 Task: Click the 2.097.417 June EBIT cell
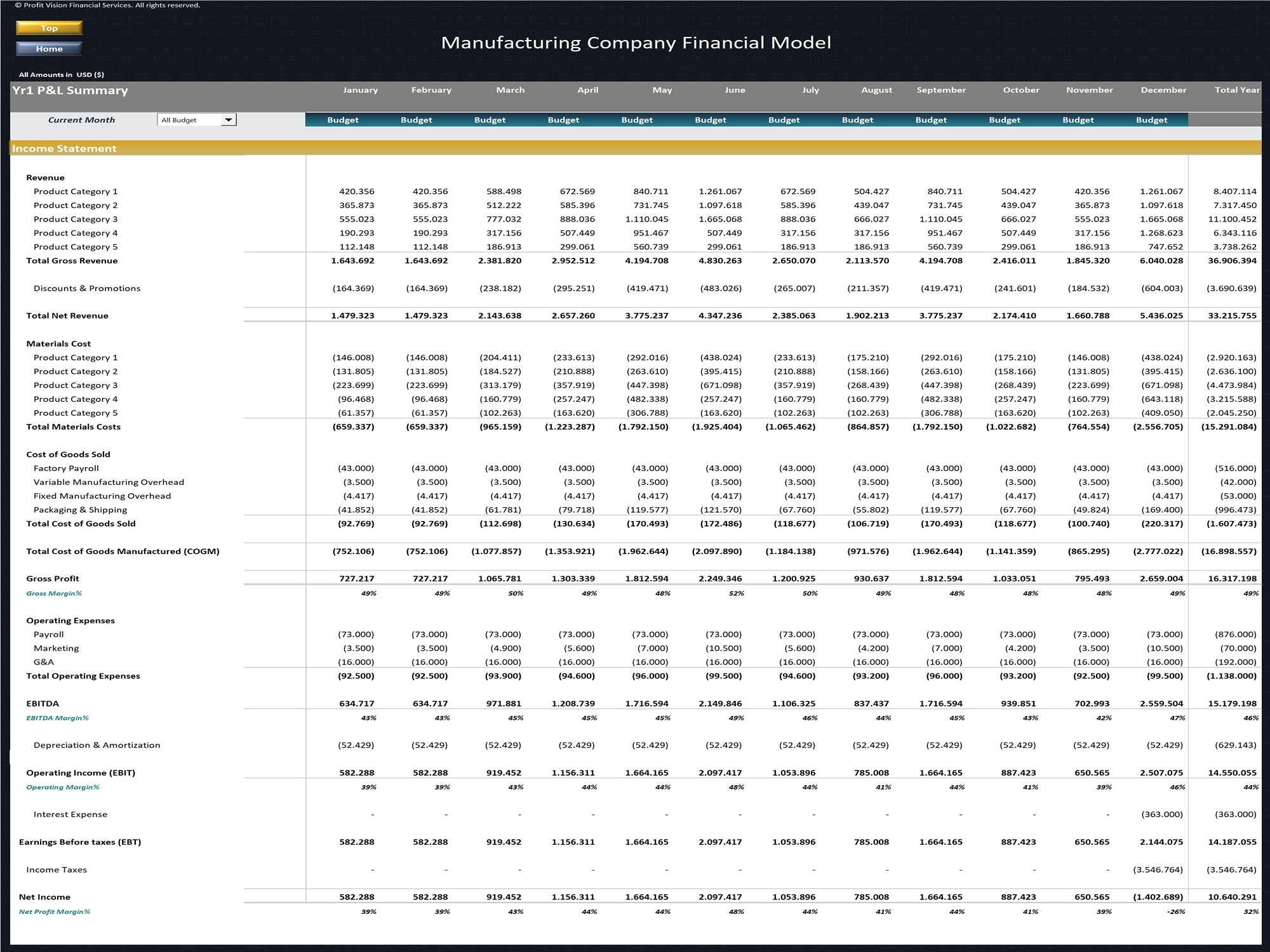click(720, 772)
